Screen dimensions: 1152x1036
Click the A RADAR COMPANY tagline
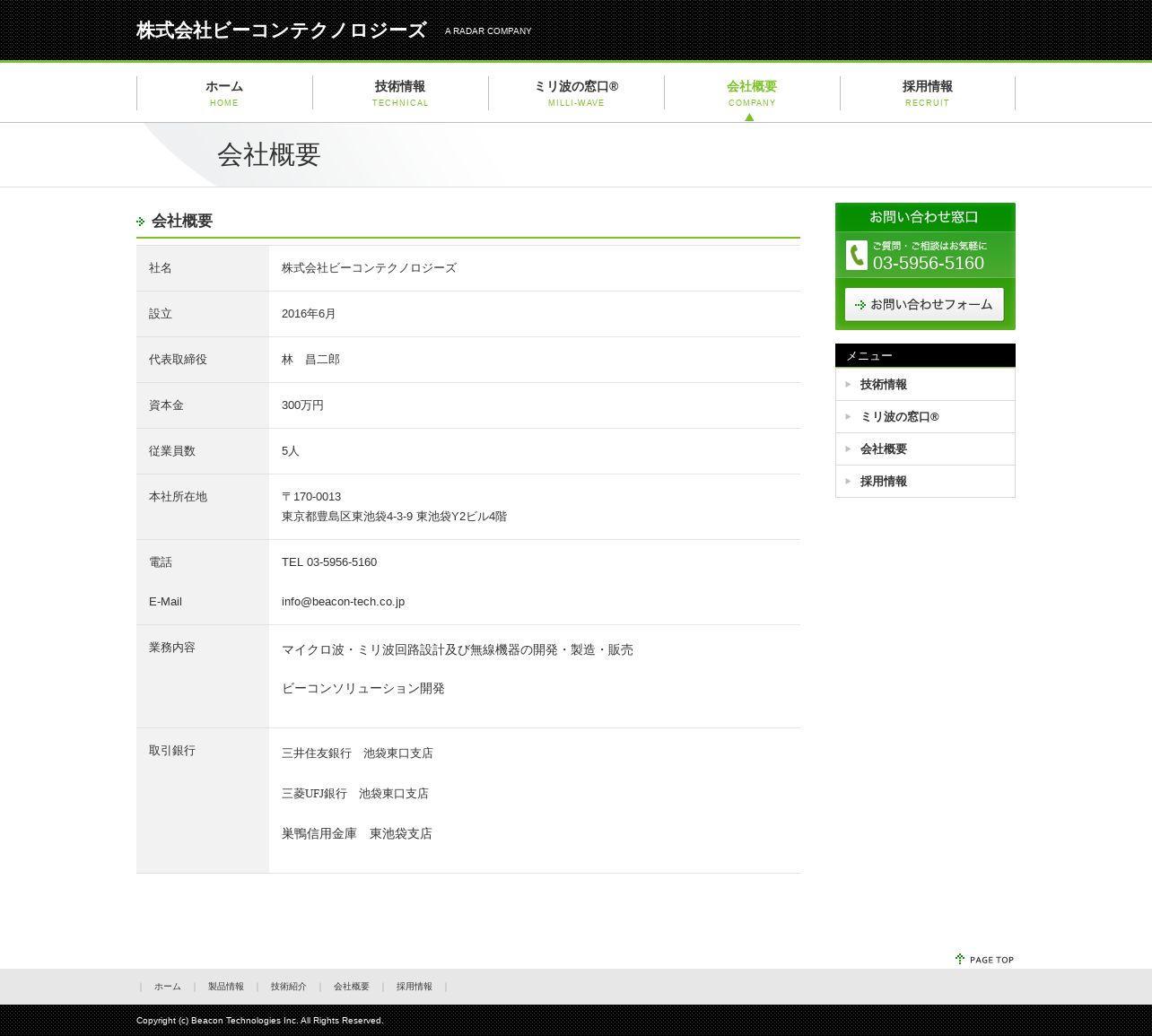pyautogui.click(x=488, y=31)
